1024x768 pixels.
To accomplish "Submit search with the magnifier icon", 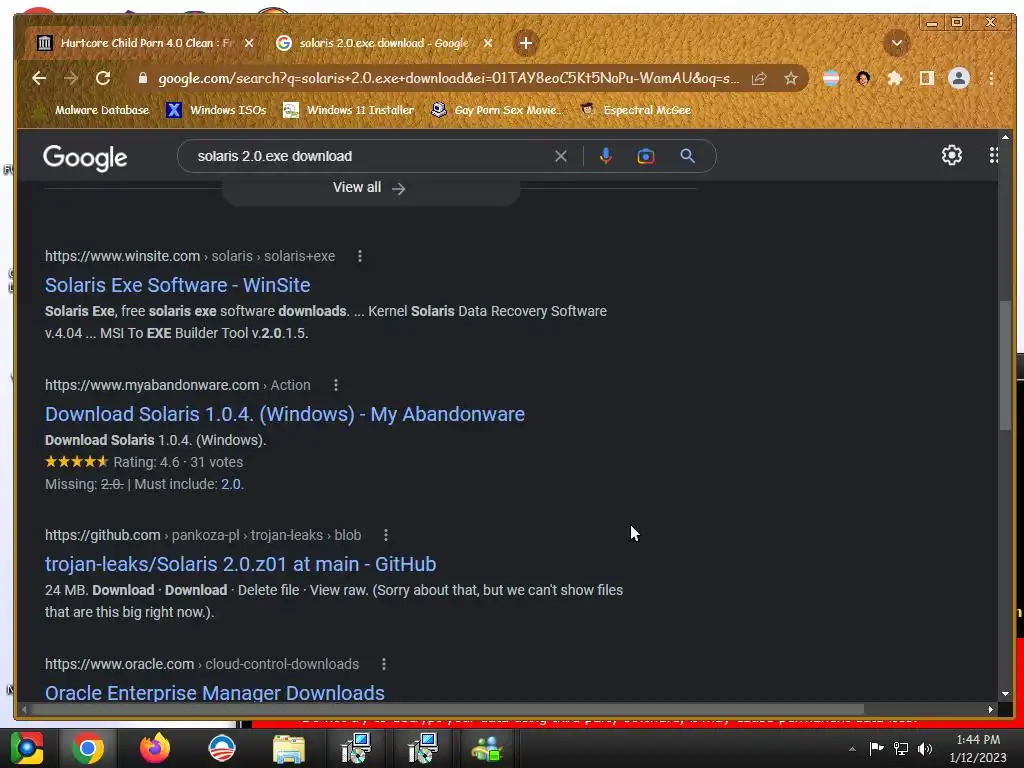I will click(688, 156).
